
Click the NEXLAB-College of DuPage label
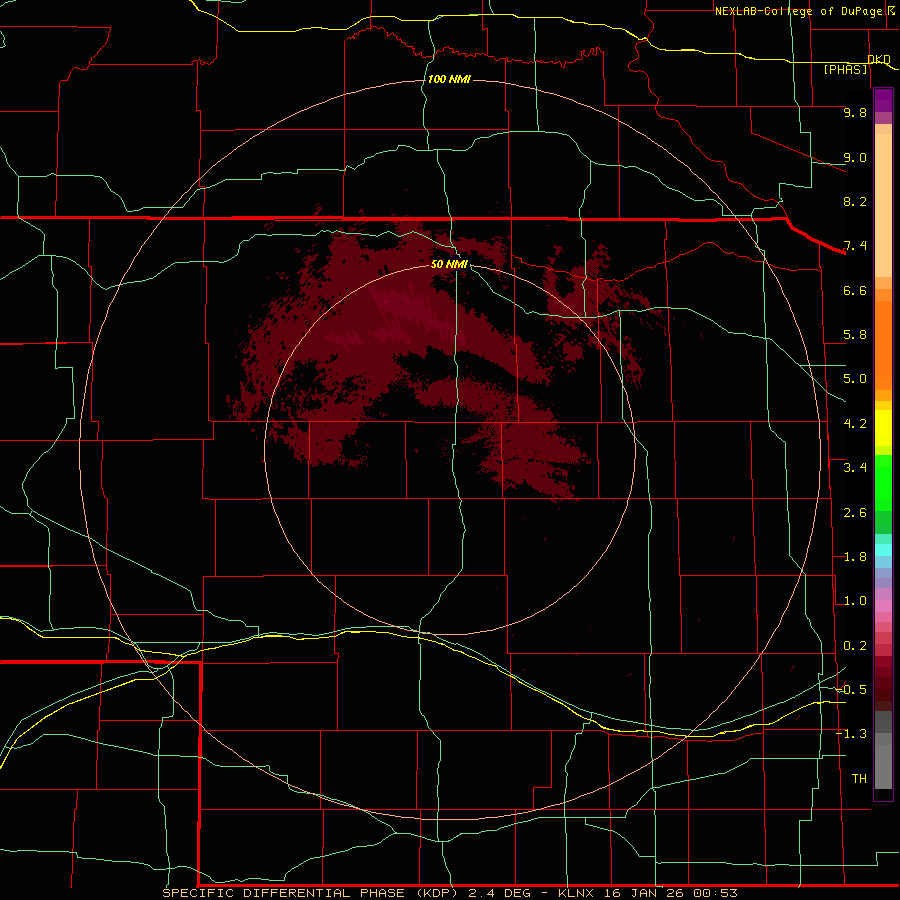(x=806, y=11)
